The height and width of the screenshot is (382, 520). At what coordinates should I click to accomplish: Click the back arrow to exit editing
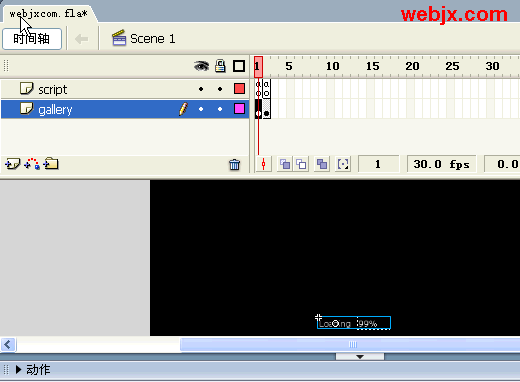tap(82, 39)
